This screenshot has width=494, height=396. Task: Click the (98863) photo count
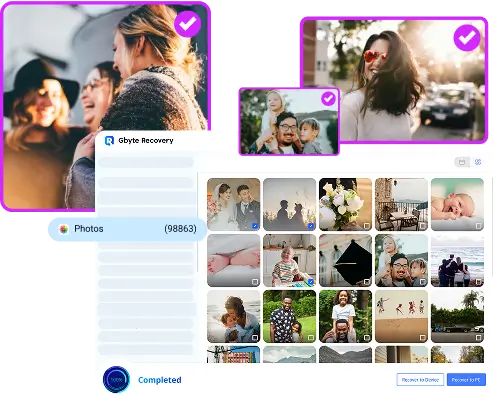(180, 229)
